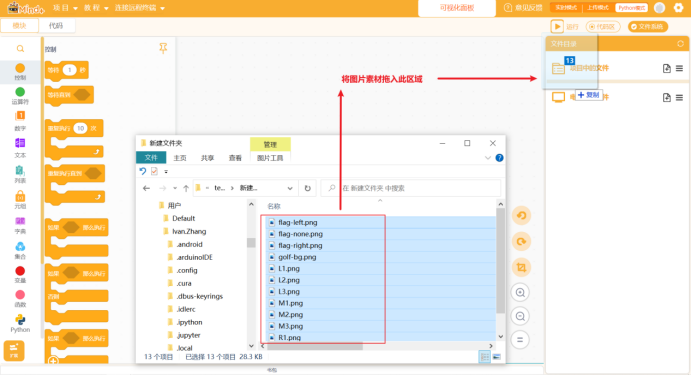Refresh the Explorer address bar
The width and height of the screenshot is (692, 375).
(x=308, y=188)
